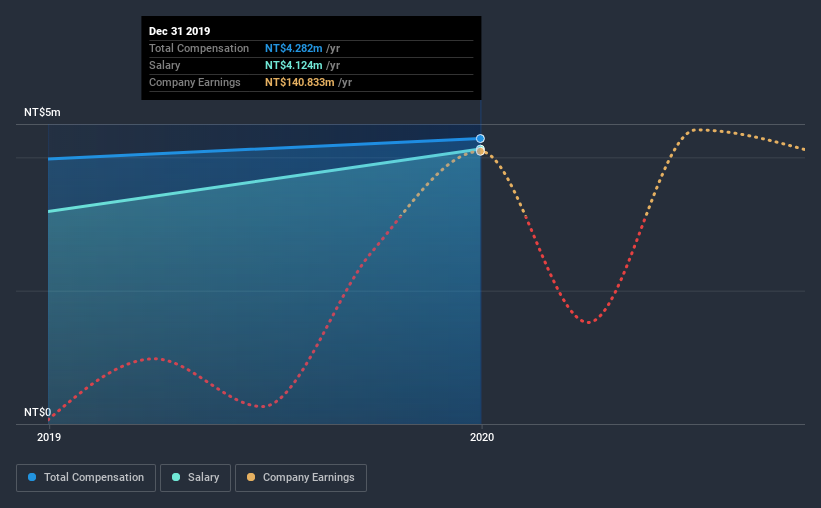Screen dimensions: 821x508
Task: Click the NT$0 y-axis label
Action: click(37, 412)
